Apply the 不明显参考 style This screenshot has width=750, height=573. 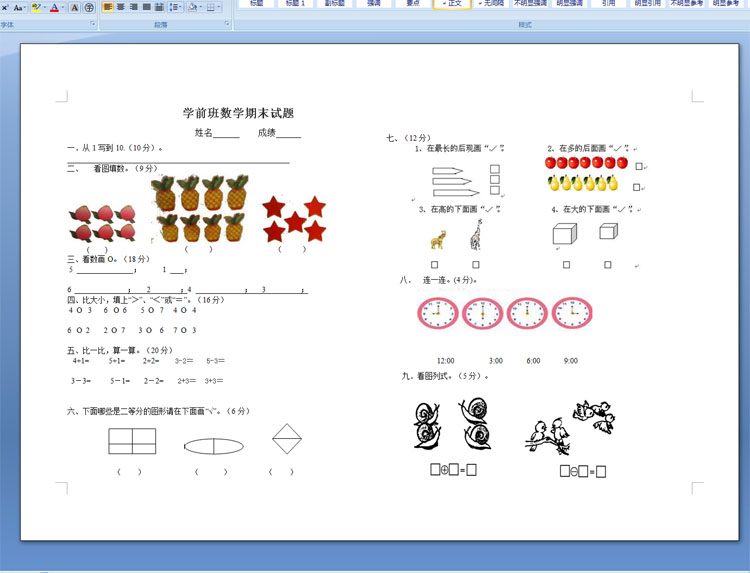[x=687, y=3]
